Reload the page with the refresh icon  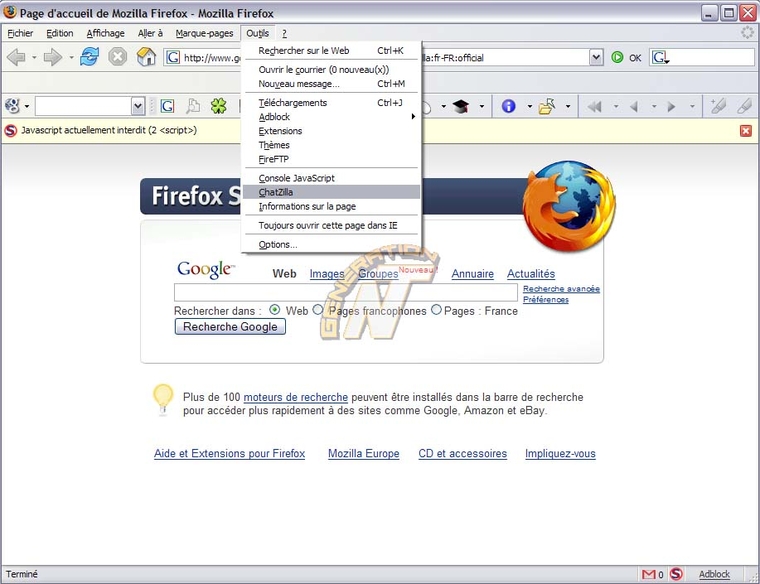(x=90, y=57)
